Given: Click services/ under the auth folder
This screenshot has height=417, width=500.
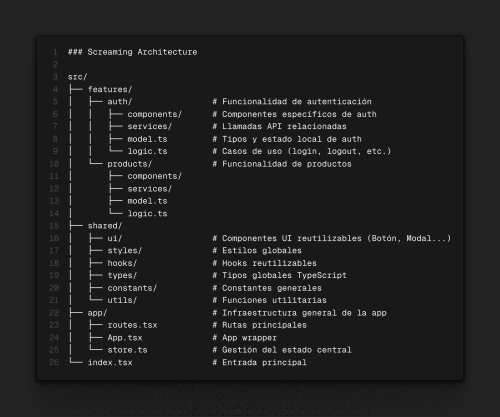Looking at the screenshot, I should coord(150,127).
